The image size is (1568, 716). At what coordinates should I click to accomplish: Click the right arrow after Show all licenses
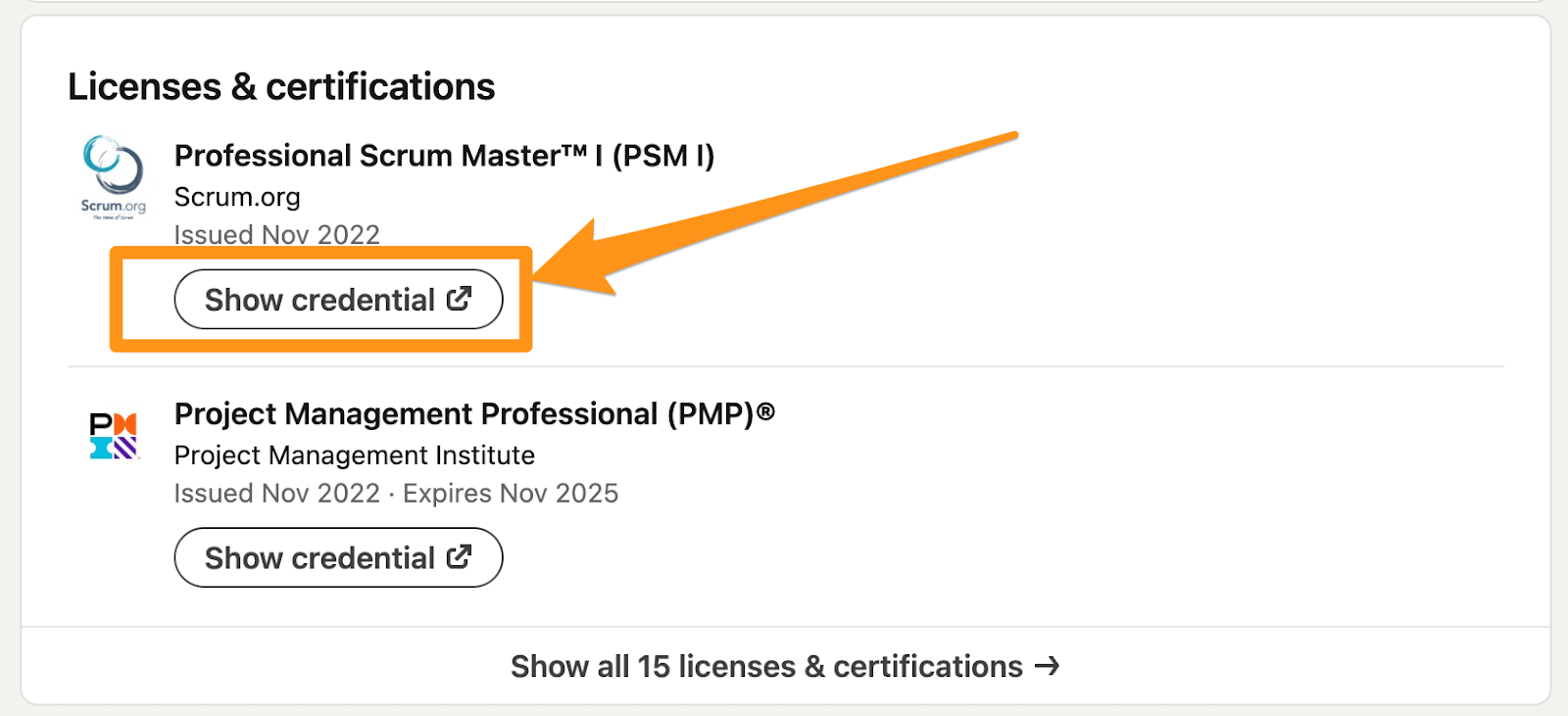1048,666
